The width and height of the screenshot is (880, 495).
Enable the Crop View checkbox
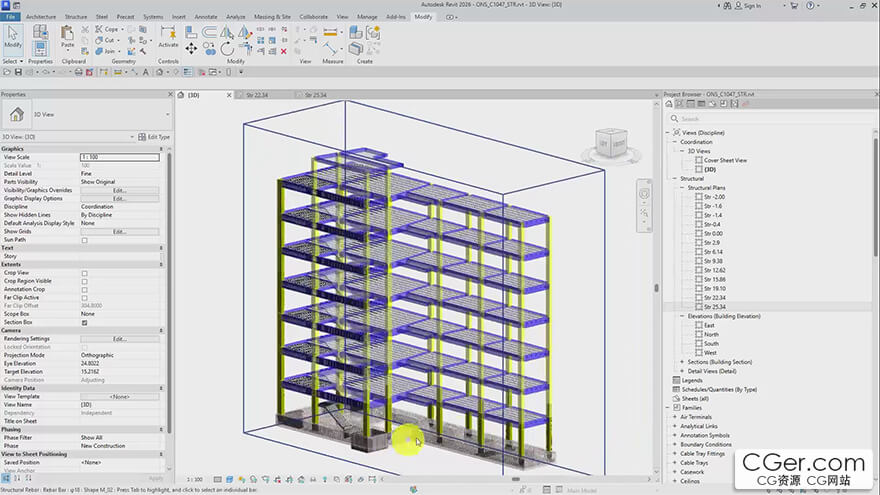(85, 273)
